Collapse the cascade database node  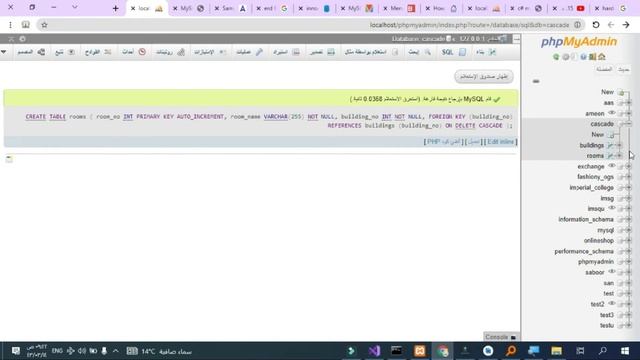pos(629,124)
